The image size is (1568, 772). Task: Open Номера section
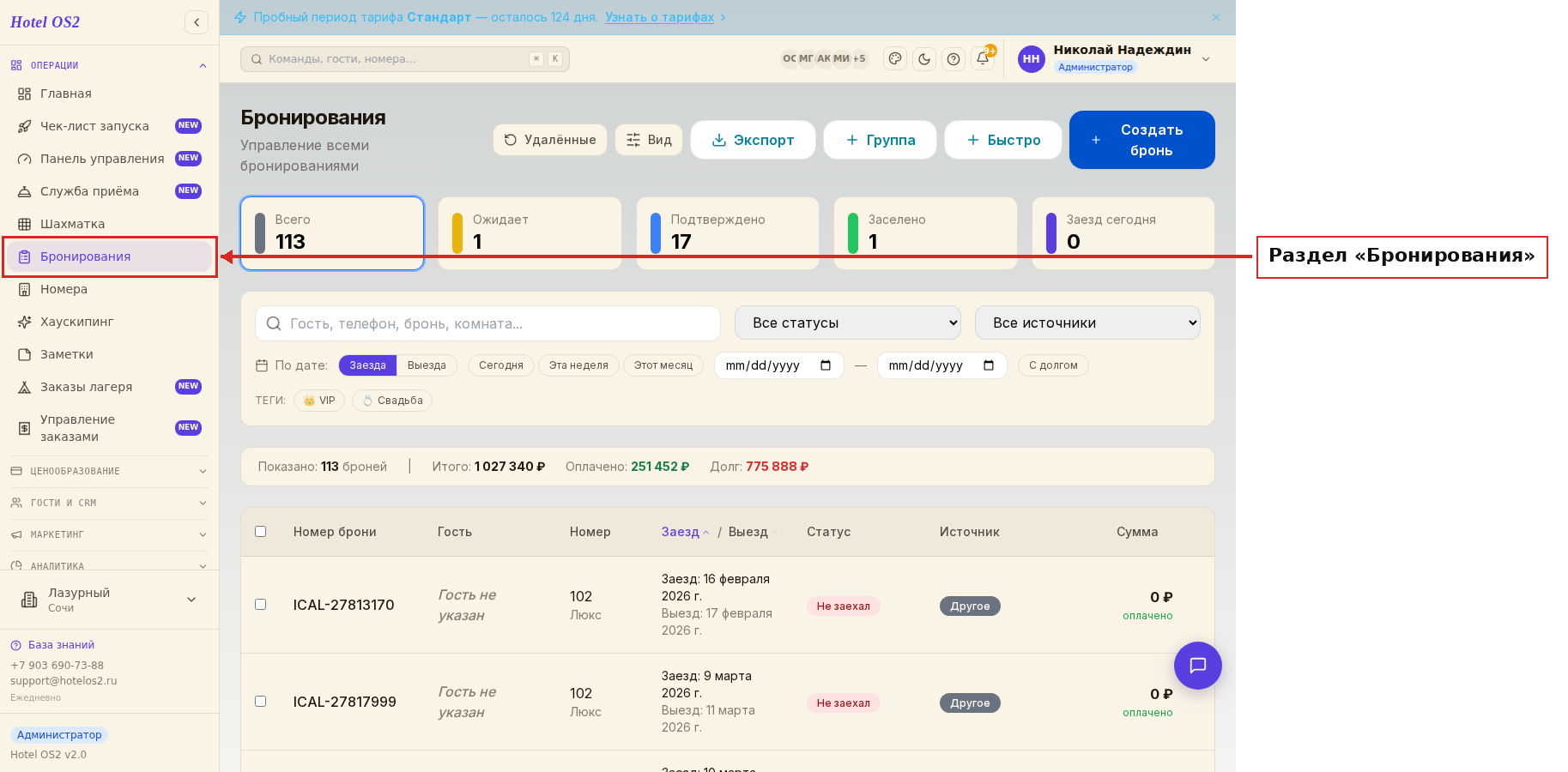pos(110,289)
